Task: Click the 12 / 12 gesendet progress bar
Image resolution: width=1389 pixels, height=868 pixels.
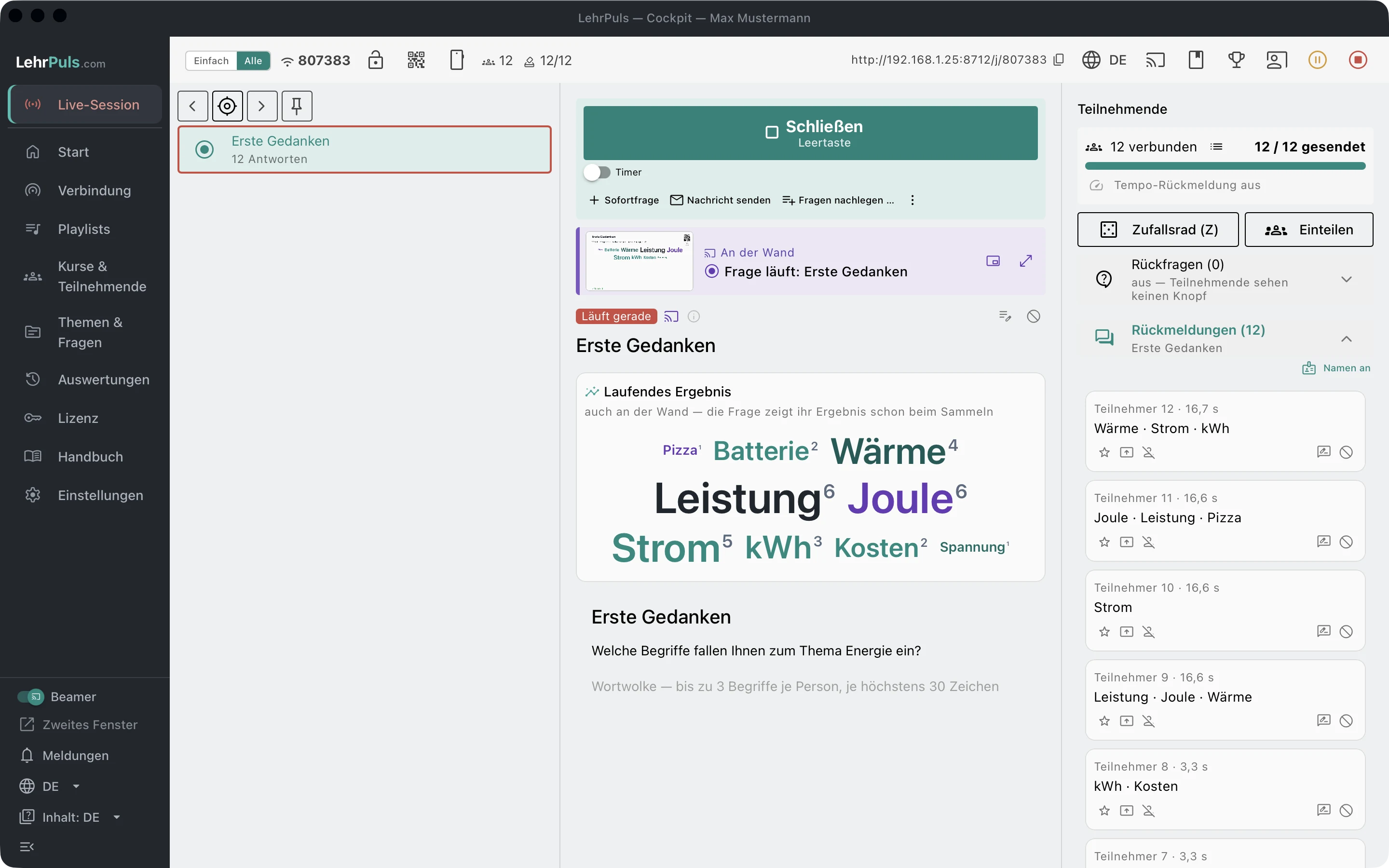Action: coord(1225,166)
